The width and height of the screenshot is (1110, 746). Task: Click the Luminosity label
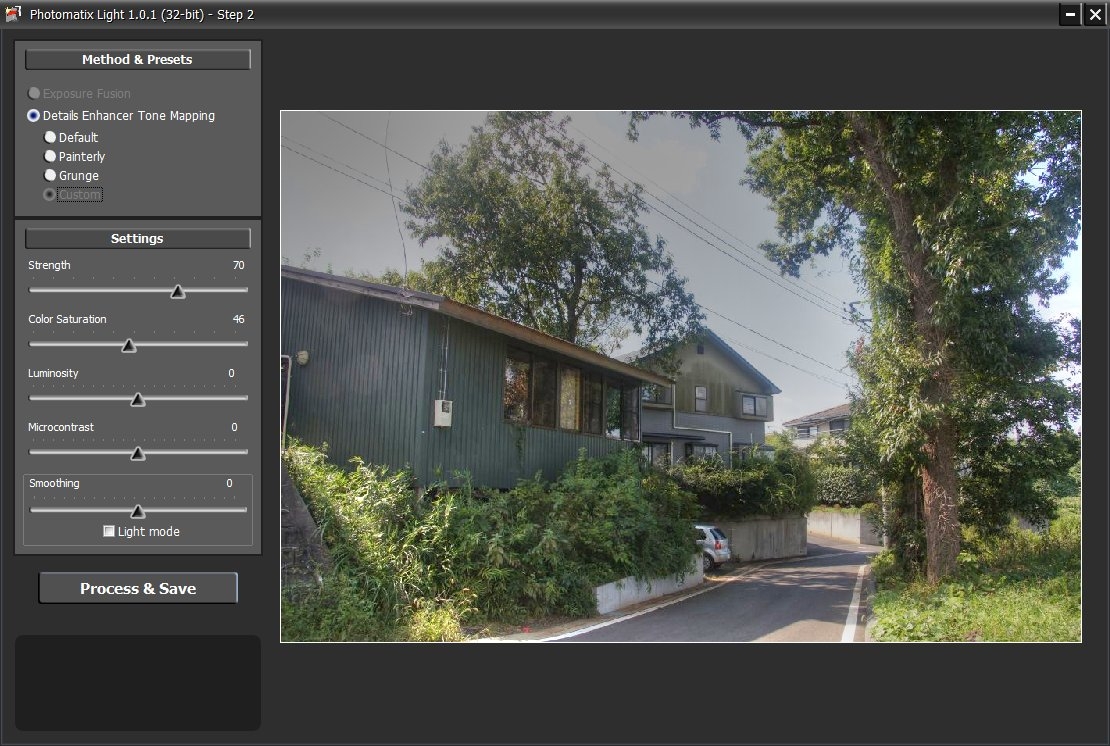[53, 373]
